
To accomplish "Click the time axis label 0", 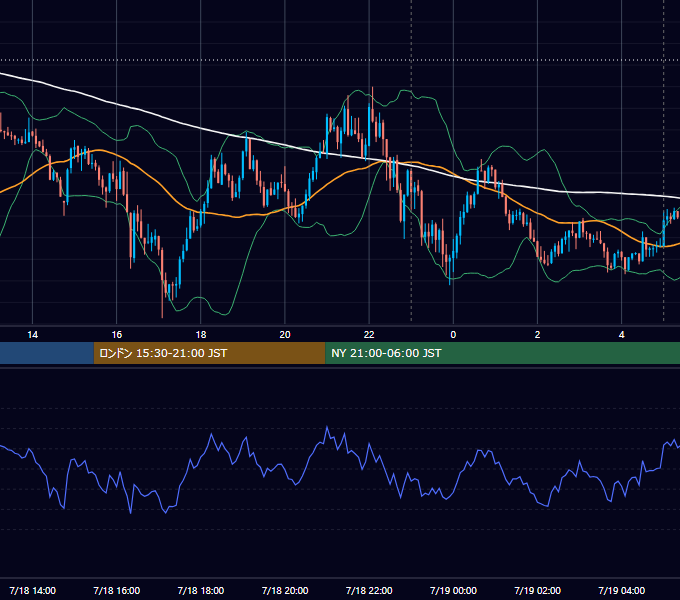I will [453, 335].
